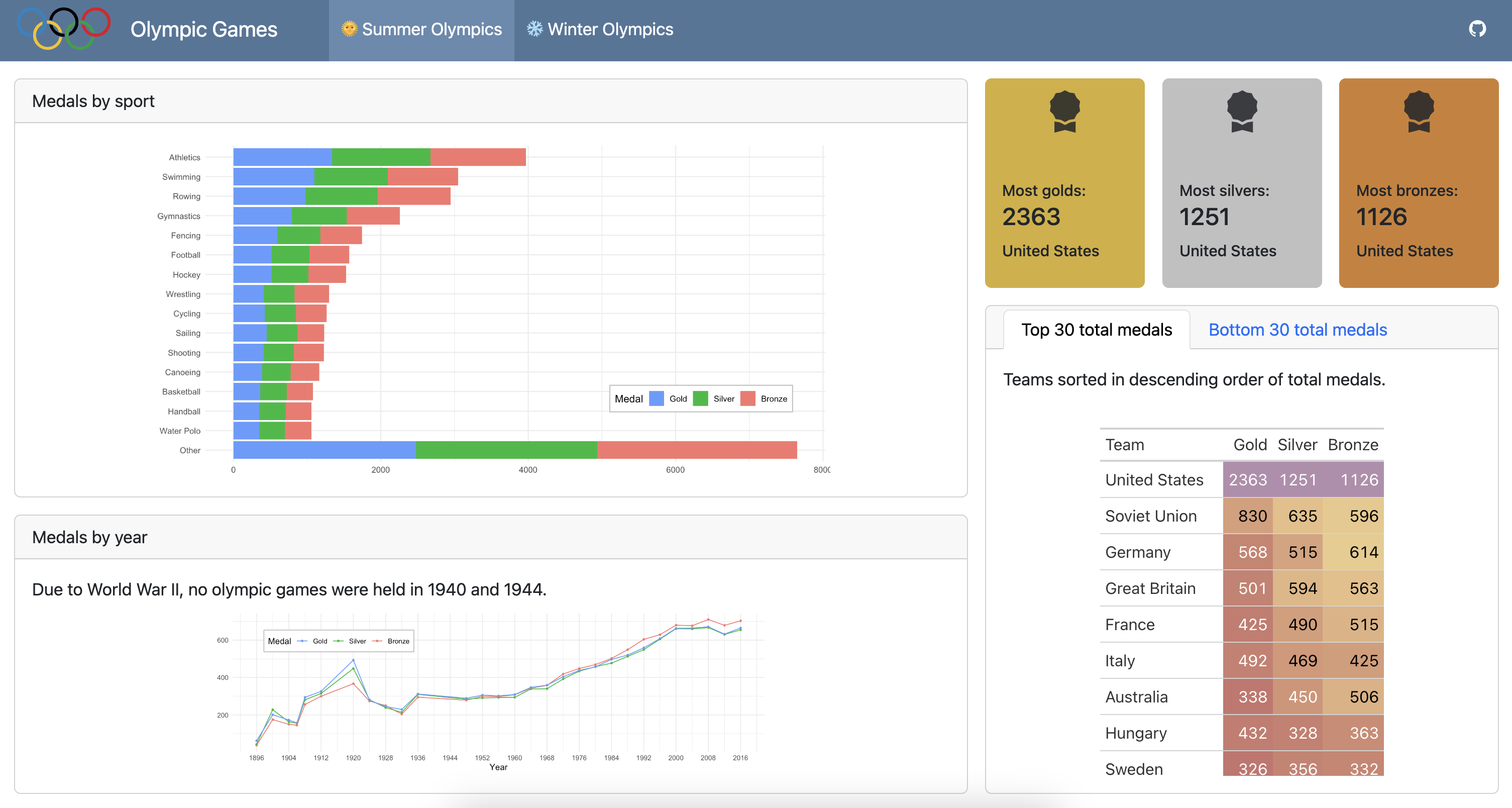
Task: Toggle the Silver series in the bar chart legend
Action: tap(701, 398)
